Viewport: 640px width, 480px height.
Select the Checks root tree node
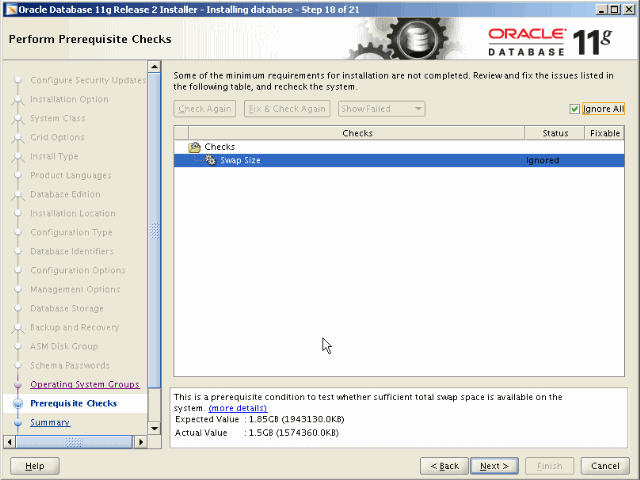coord(220,147)
